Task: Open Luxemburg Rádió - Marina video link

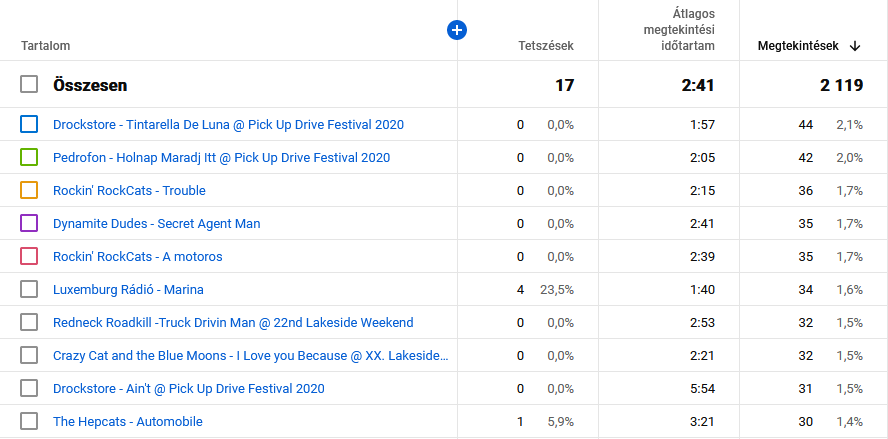Action: pyautogui.click(x=128, y=290)
